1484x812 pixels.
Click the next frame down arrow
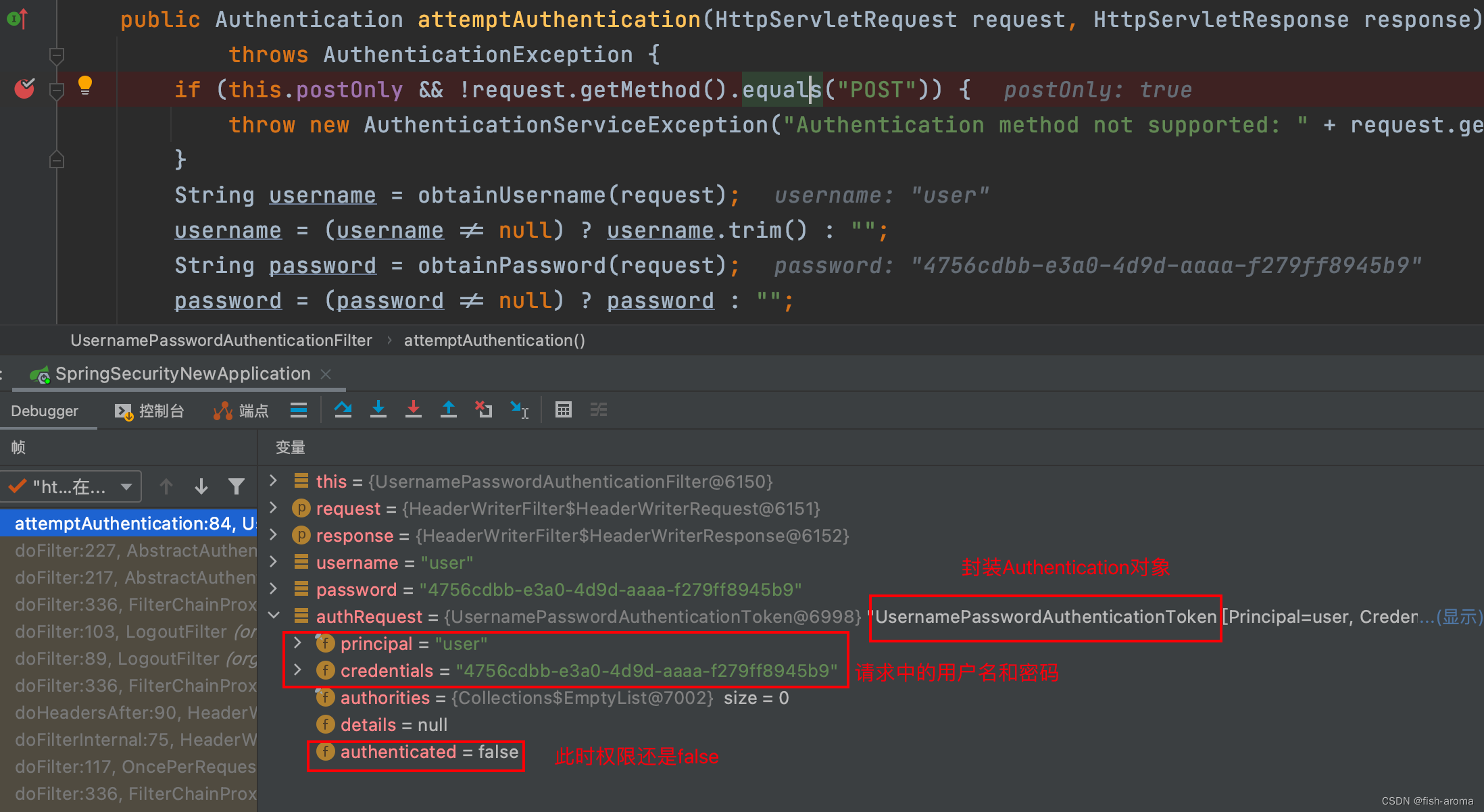pos(201,486)
